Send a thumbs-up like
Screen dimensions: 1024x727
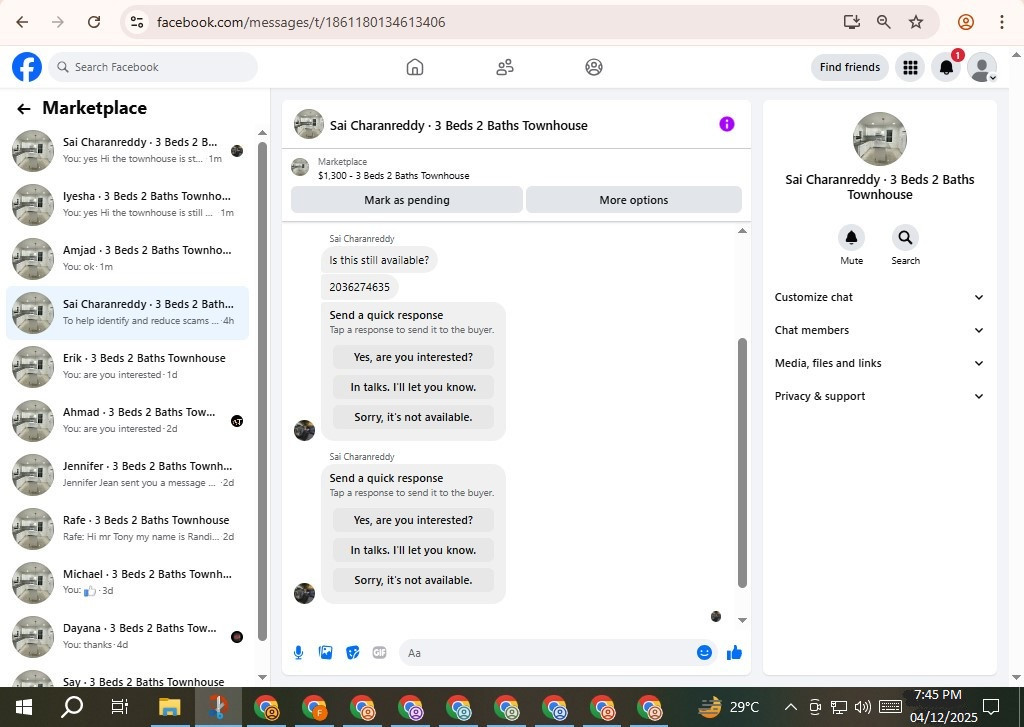pos(734,653)
